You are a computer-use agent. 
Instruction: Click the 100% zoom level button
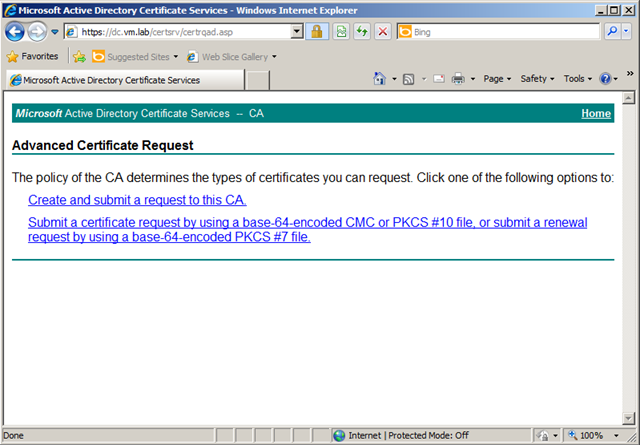586,436
